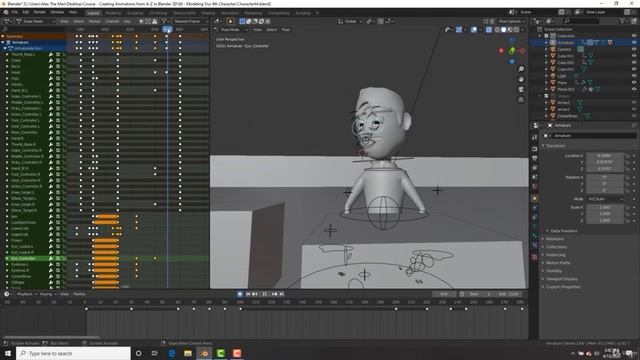
Task: Expand the Chest bone channel
Action: coord(7,60)
